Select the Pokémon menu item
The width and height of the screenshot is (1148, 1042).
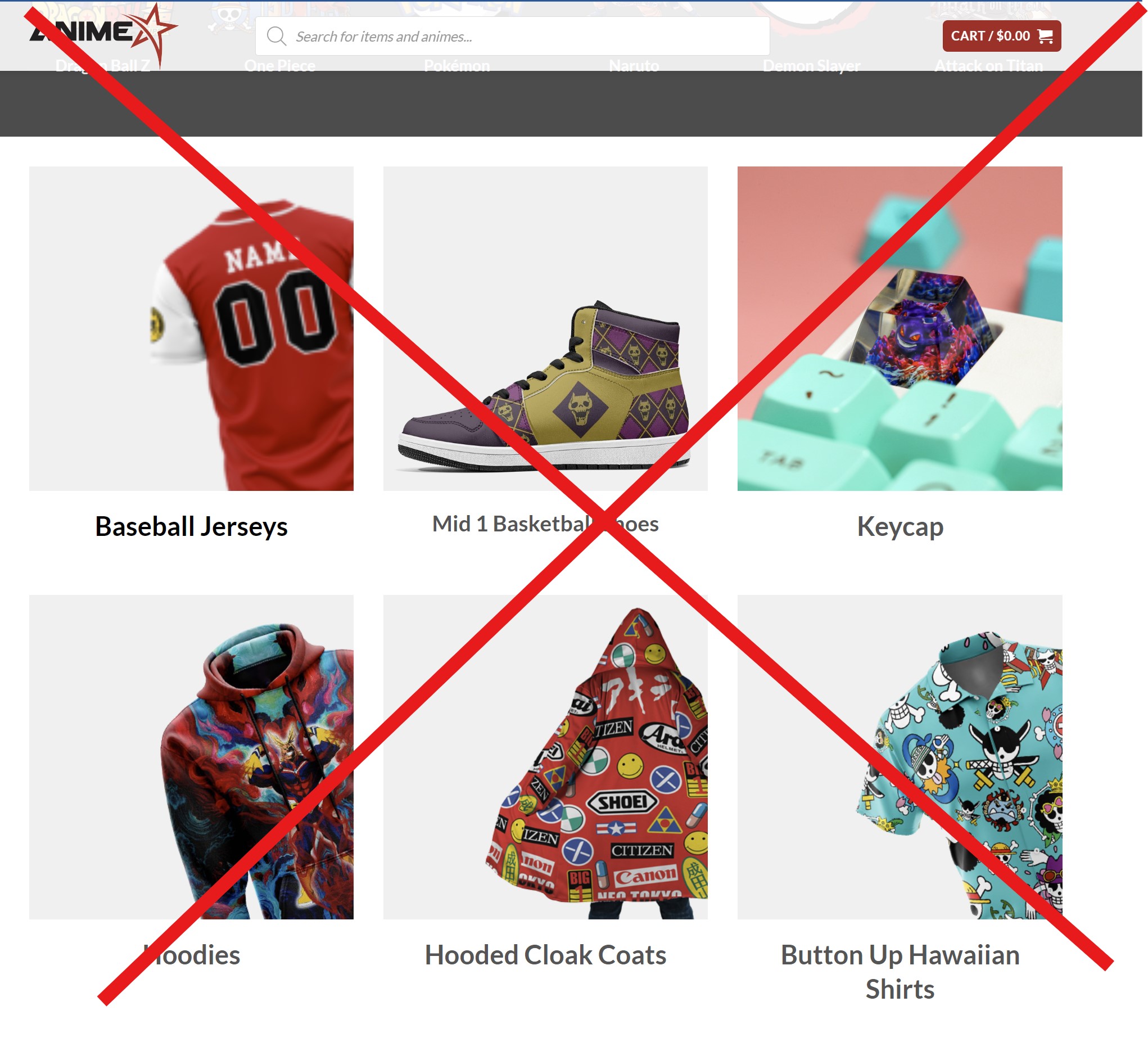pos(457,66)
